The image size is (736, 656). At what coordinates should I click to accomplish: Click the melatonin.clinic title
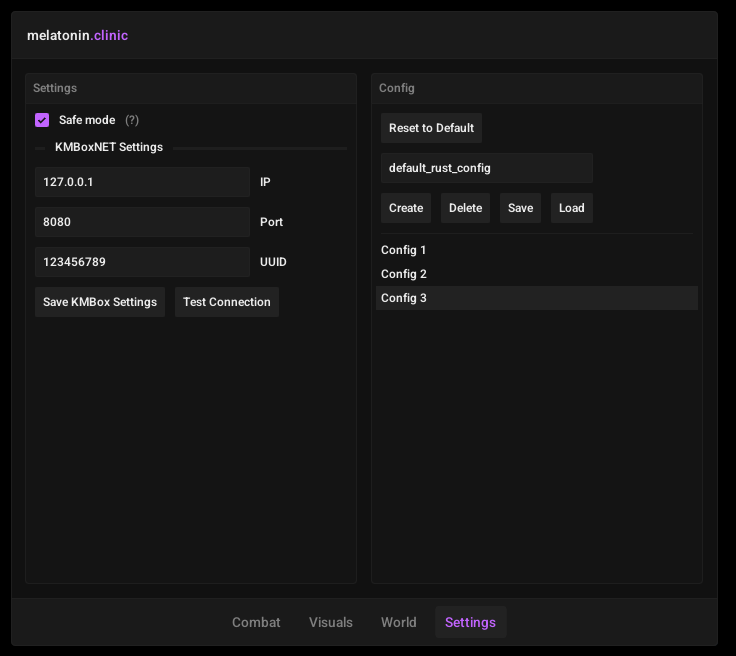[77, 35]
